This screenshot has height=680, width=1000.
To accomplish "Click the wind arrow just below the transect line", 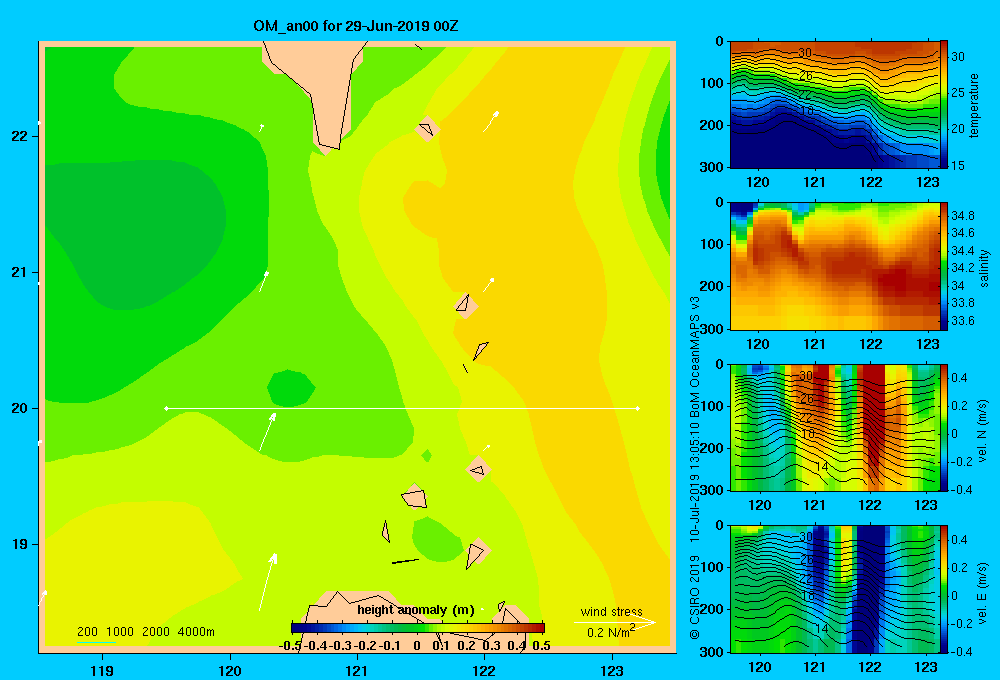I will (x=267, y=432).
